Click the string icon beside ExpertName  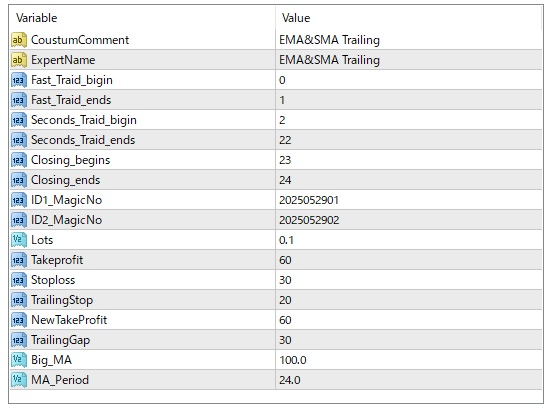click(19, 60)
